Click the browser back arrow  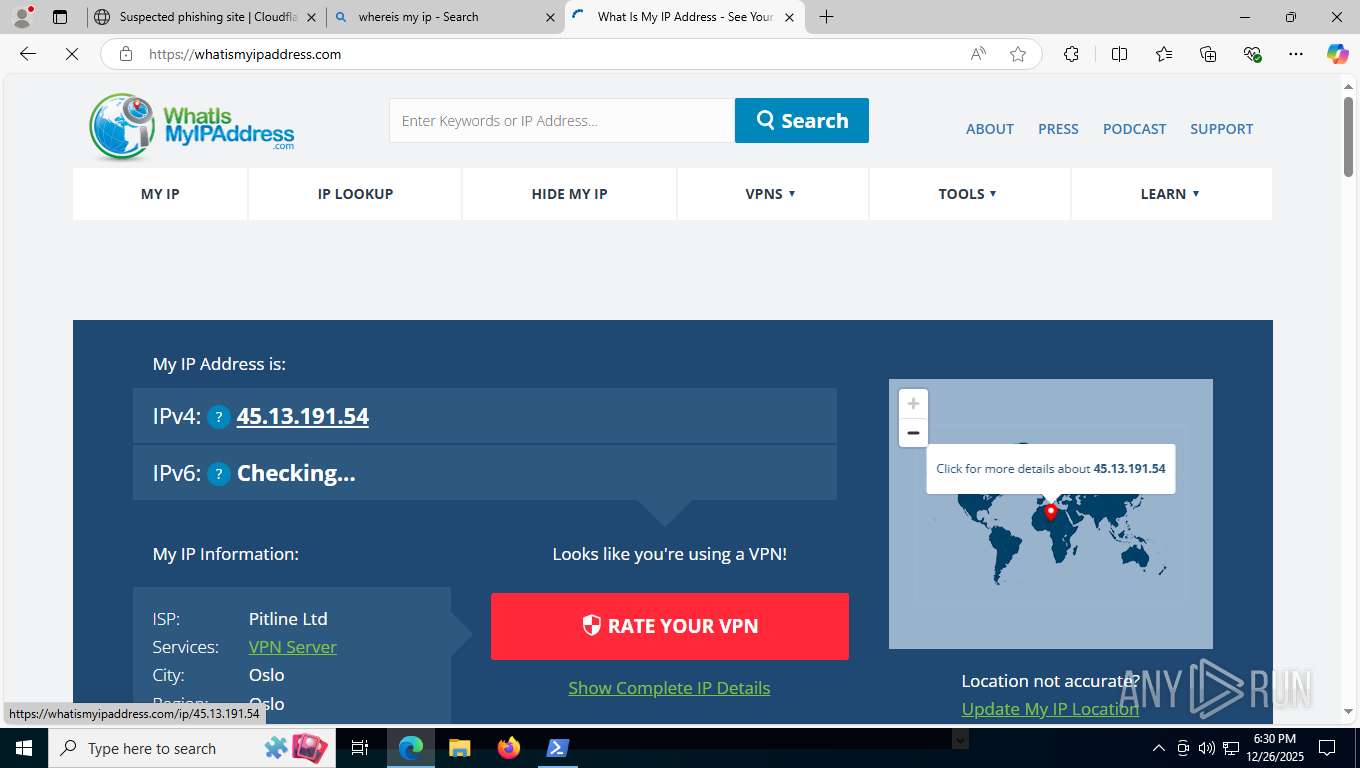[28, 54]
